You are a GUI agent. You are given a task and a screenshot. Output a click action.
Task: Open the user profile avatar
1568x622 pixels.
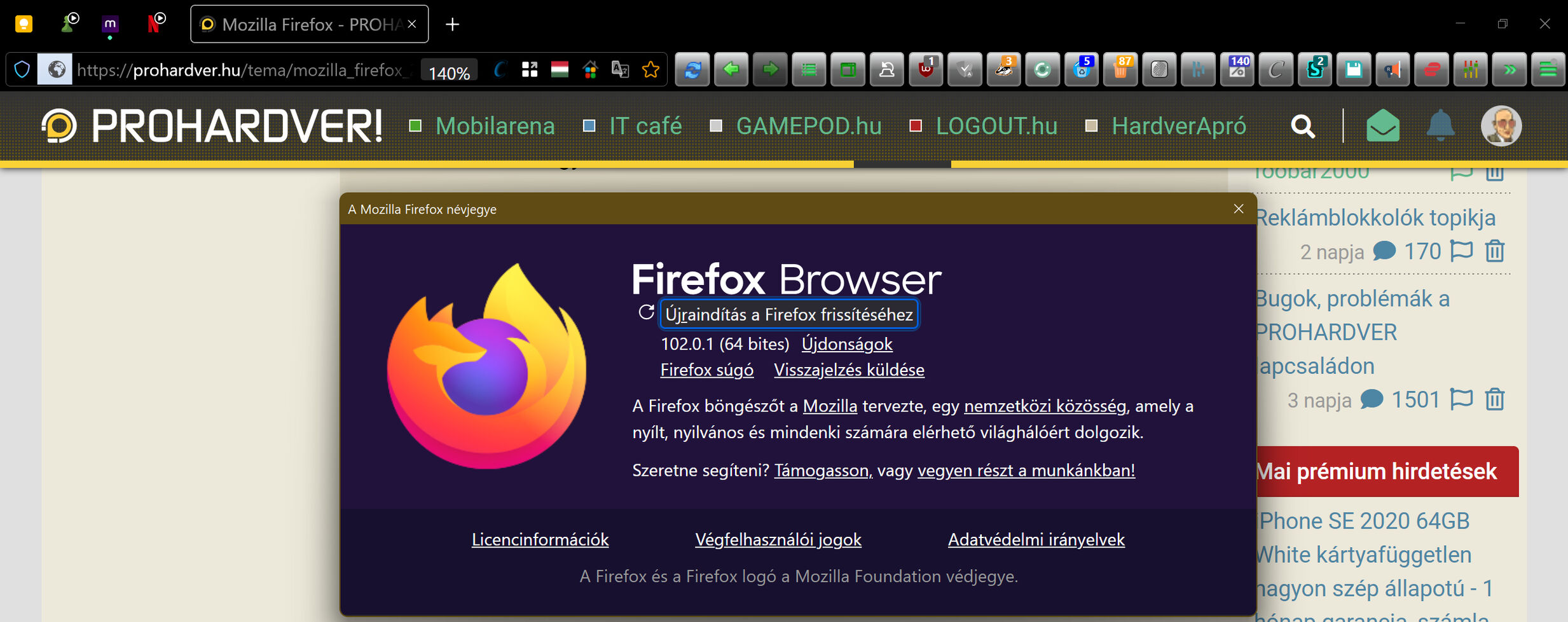1501,126
